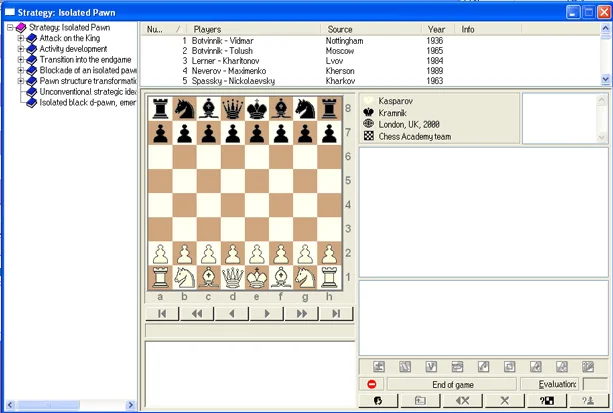Click the fast rewind moves button
613x413 pixels.
coord(197,313)
